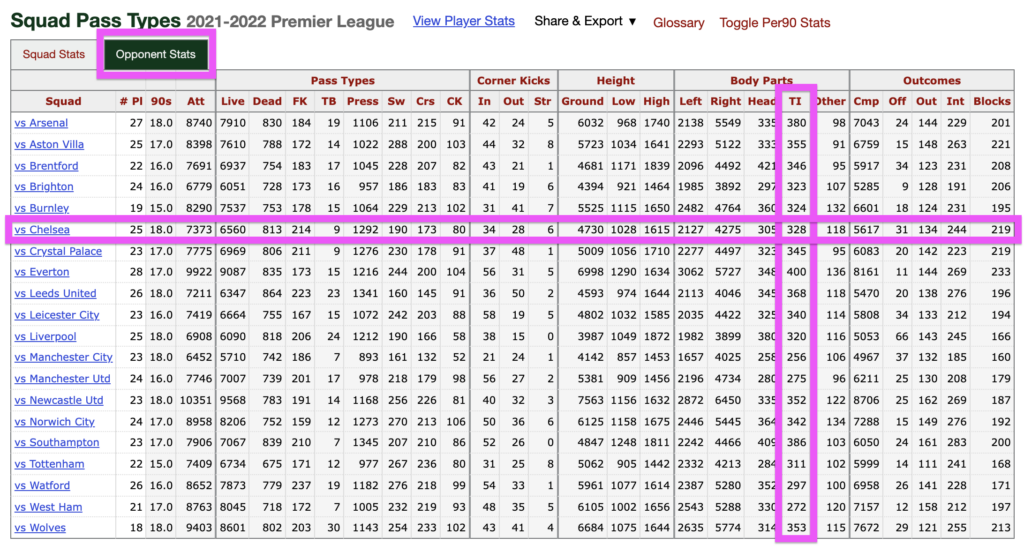Sort by the Left column header
The width and height of the screenshot is (1024, 551).
tap(690, 101)
